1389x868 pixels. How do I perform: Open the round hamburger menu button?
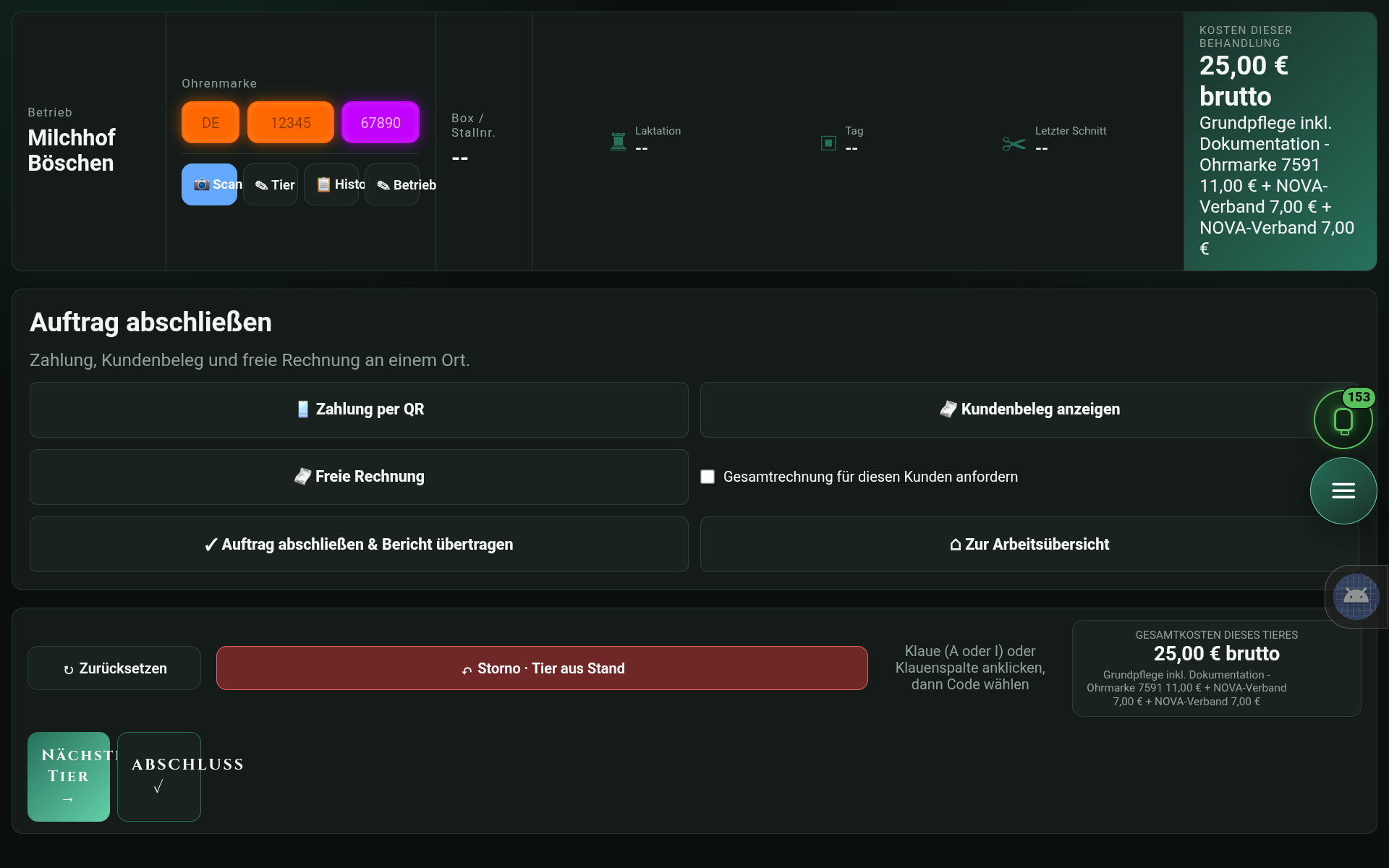point(1343,491)
